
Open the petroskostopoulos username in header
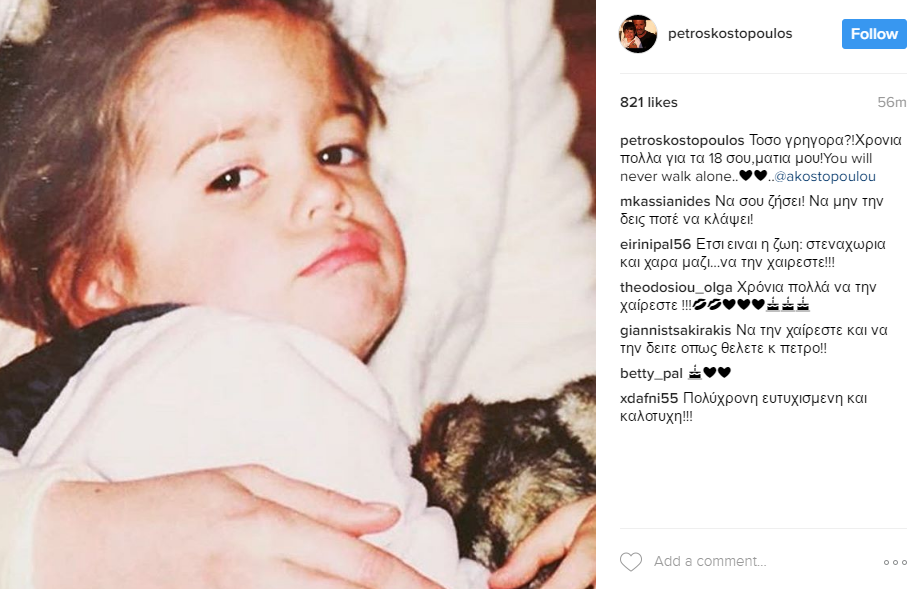tap(730, 34)
